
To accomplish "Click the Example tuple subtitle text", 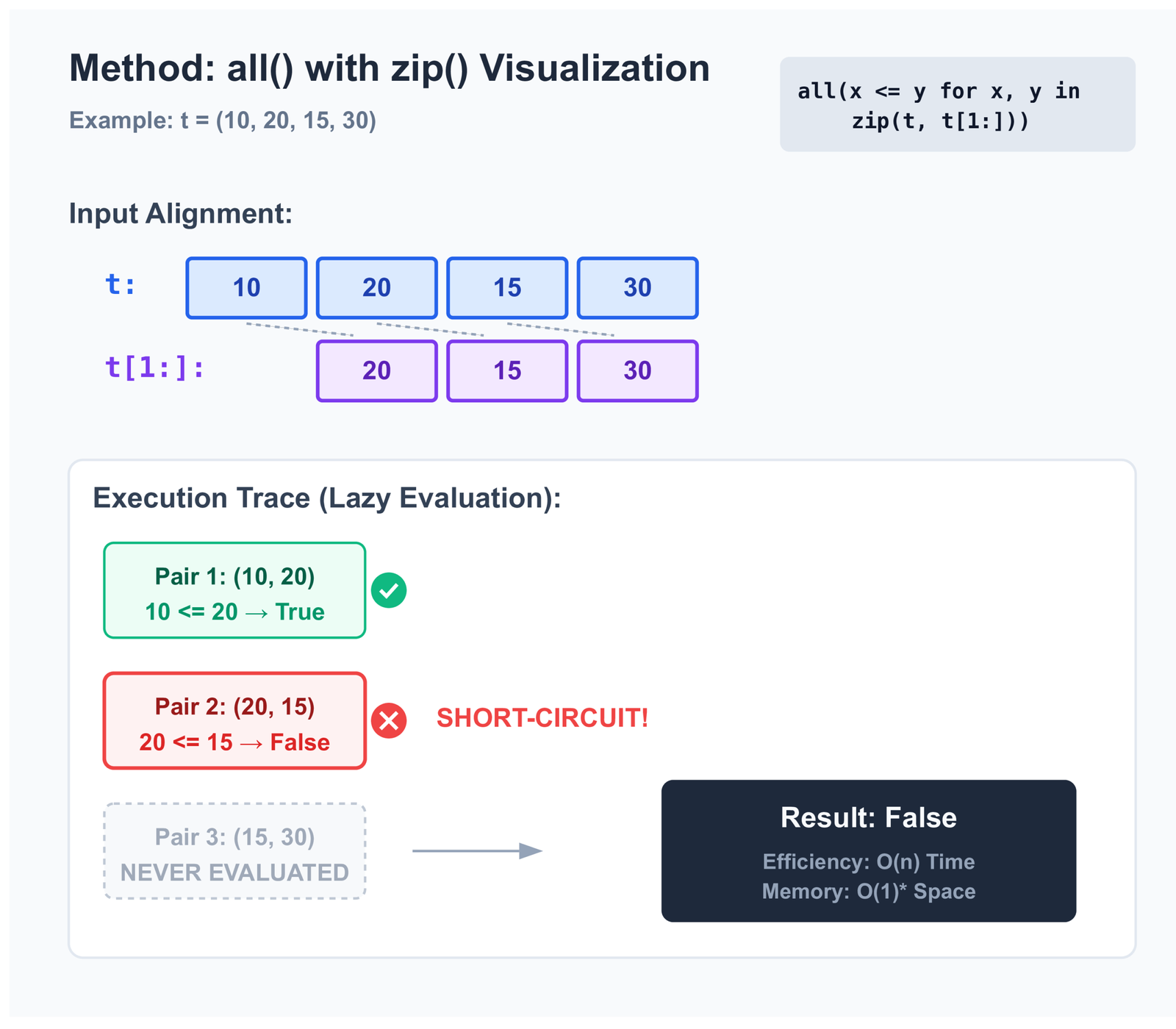I will click(x=223, y=121).
